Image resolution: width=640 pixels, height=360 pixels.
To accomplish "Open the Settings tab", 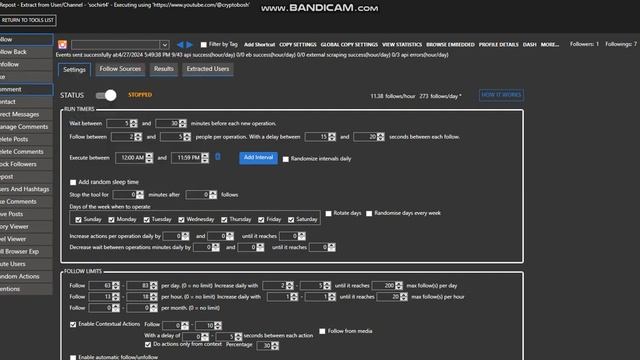I will pos(74,69).
